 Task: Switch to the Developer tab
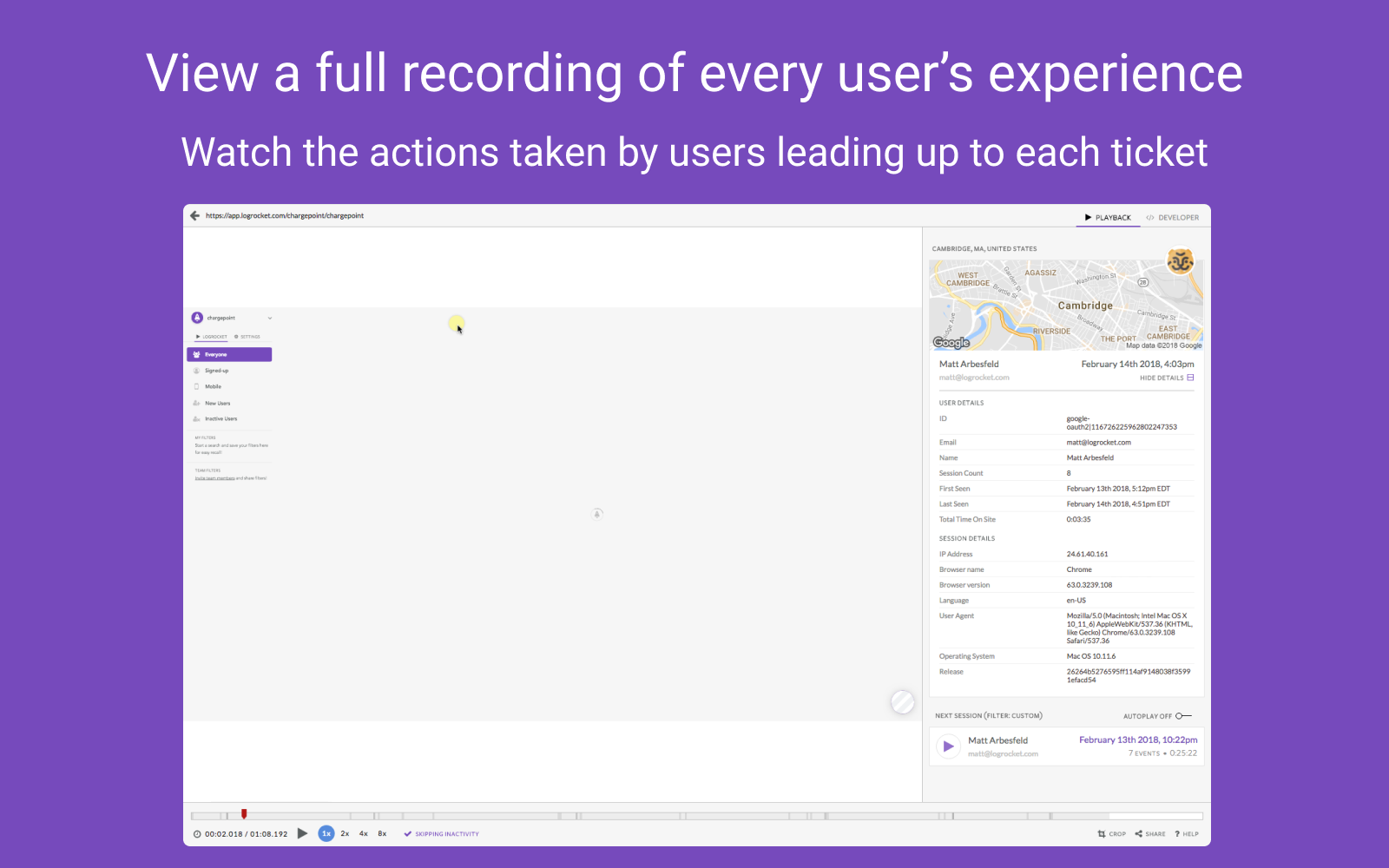coord(1172,218)
